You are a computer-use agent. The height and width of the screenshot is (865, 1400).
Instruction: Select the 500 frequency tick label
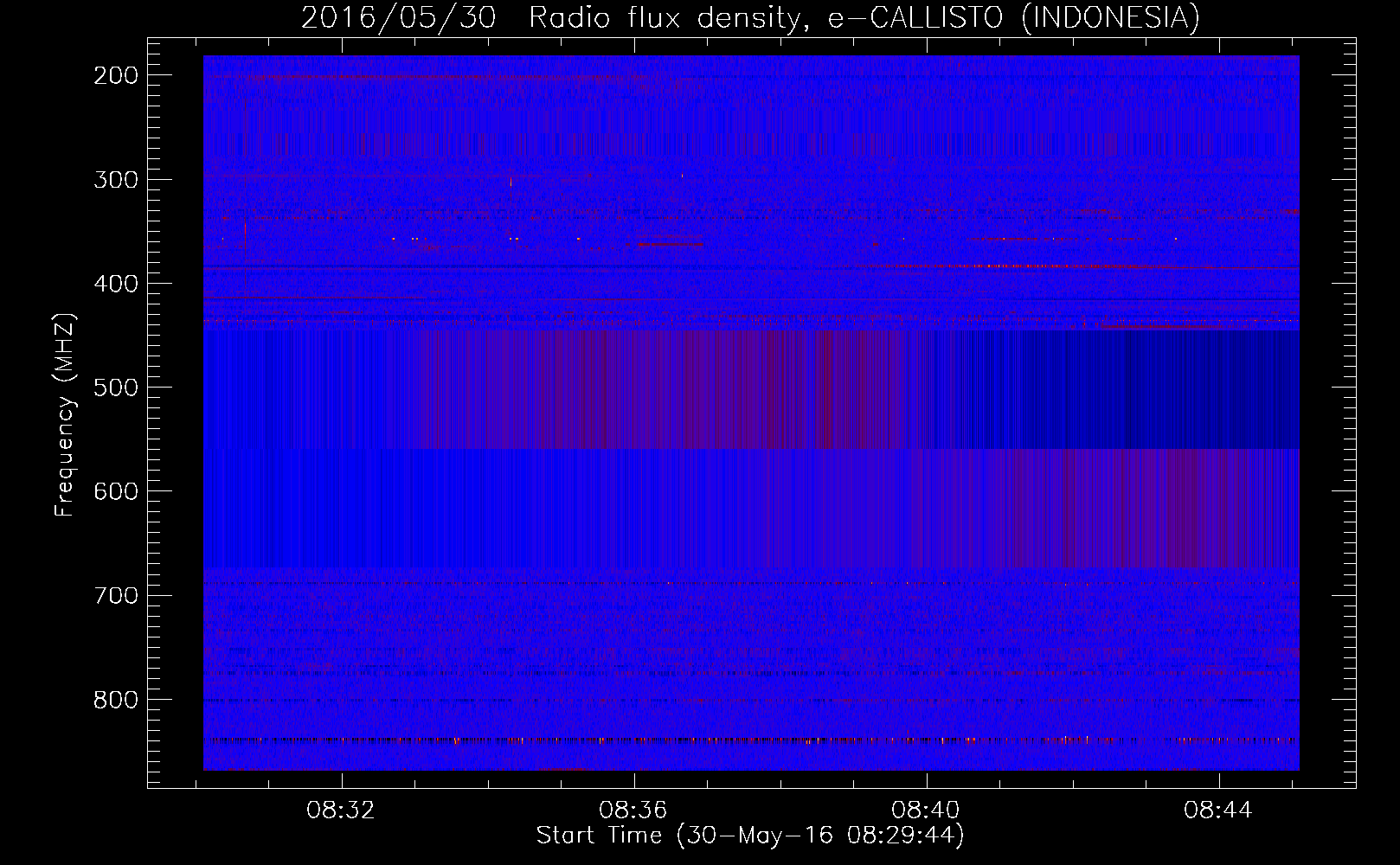[x=116, y=388]
